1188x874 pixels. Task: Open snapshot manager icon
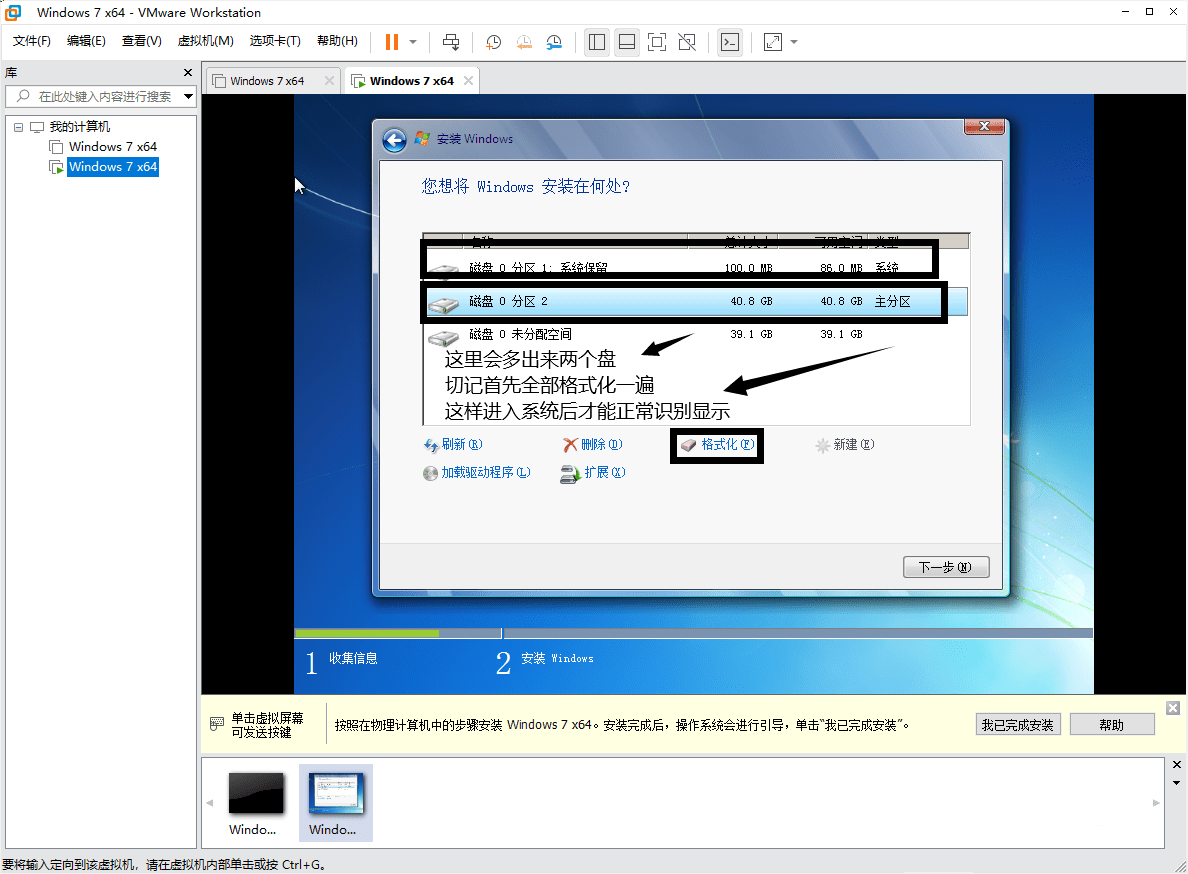[x=554, y=42]
